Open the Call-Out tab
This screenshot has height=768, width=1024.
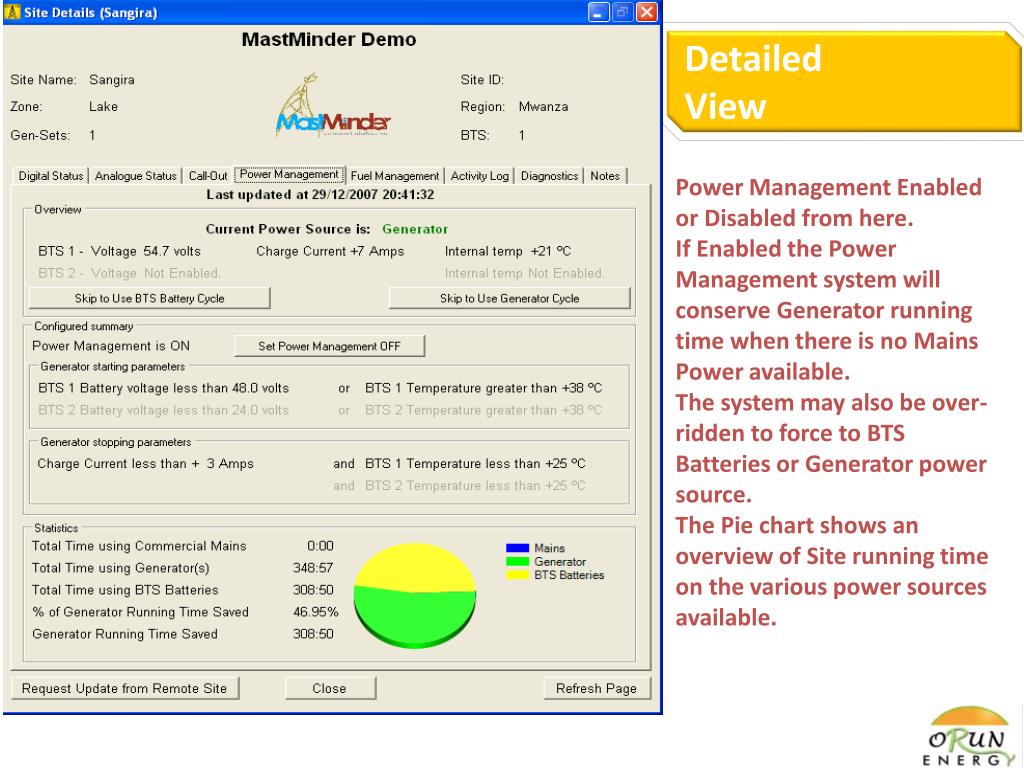coord(208,176)
